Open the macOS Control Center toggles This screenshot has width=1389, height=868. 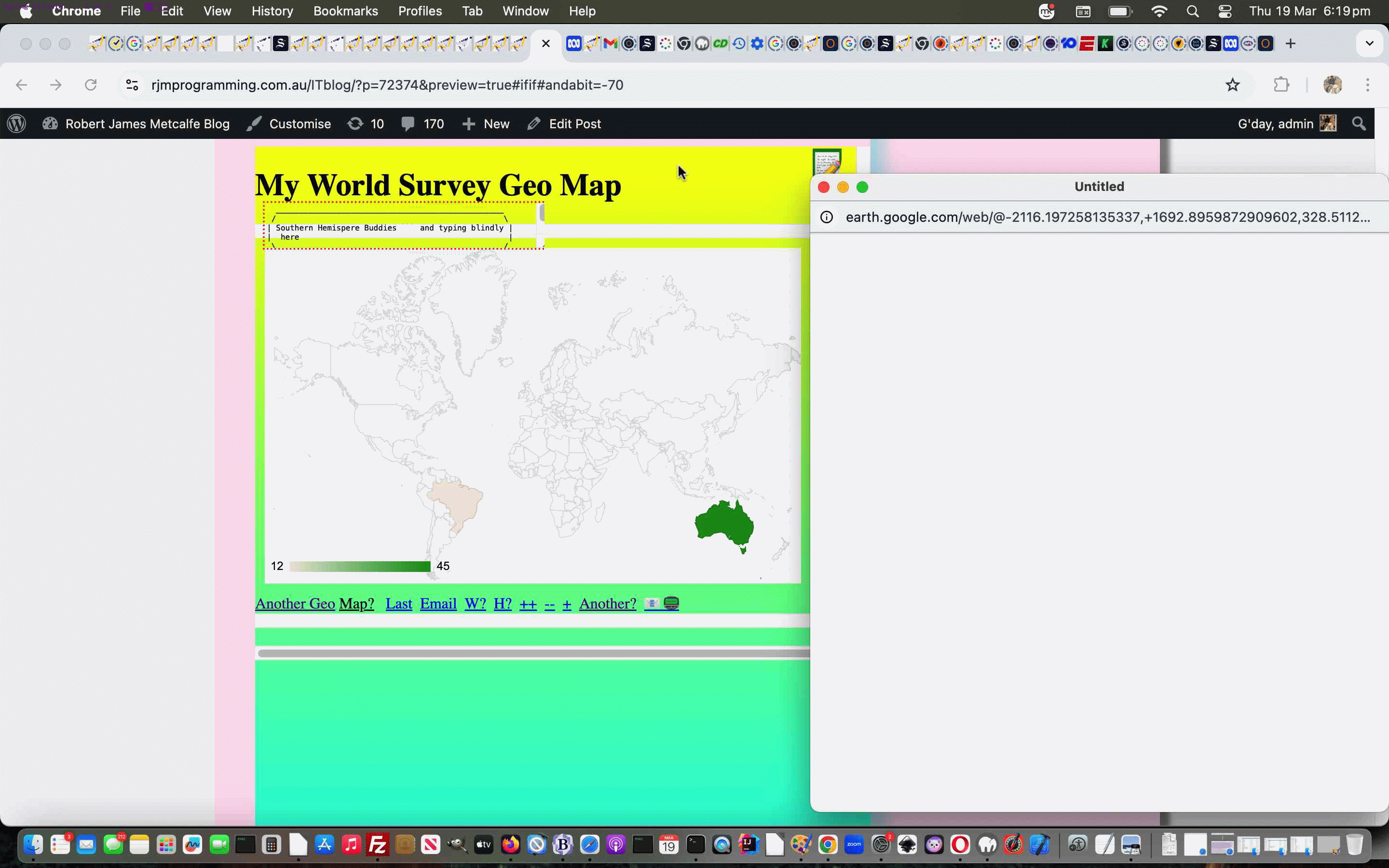coord(1225,11)
